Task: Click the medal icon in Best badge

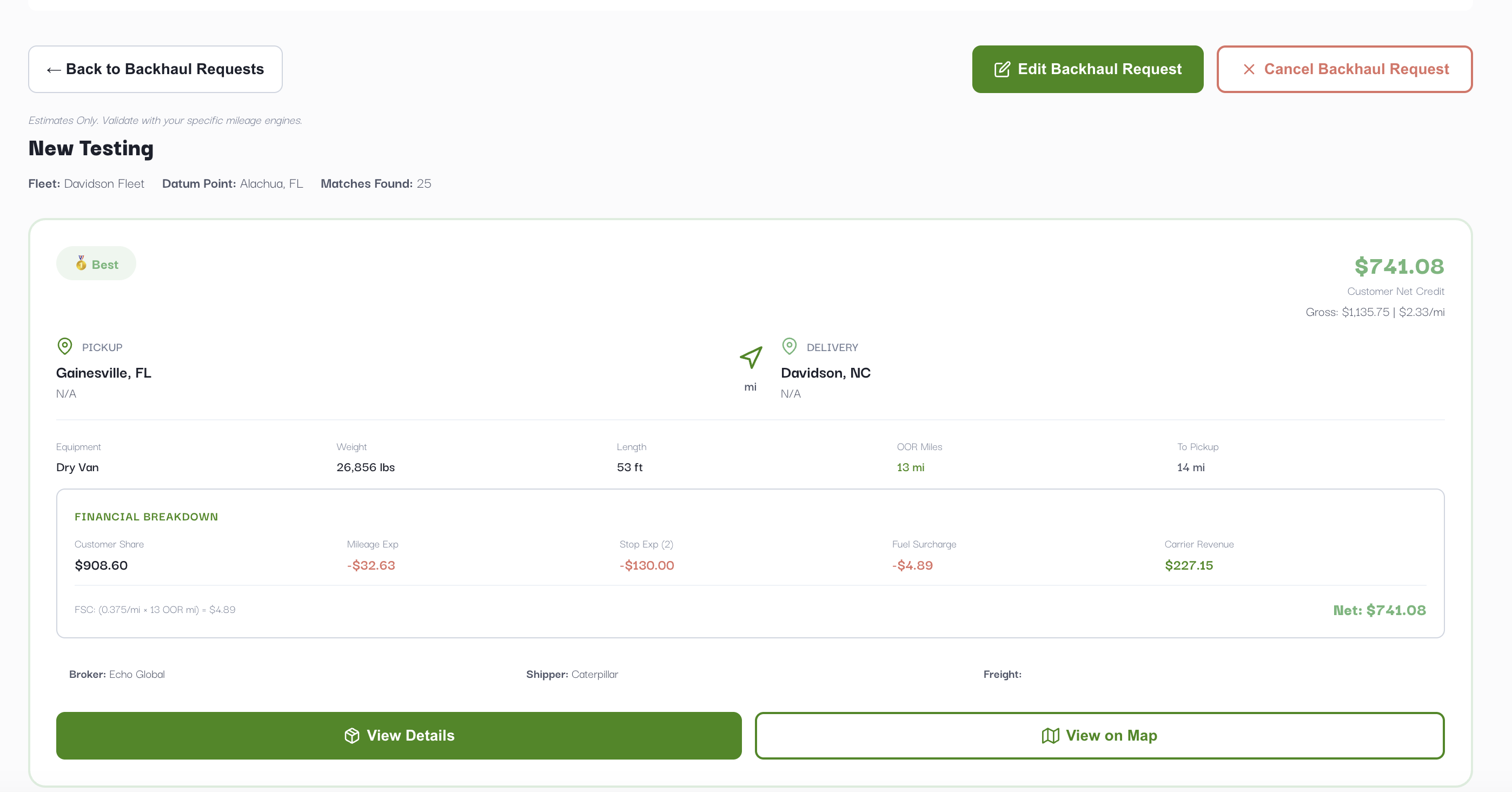Action: 81,263
